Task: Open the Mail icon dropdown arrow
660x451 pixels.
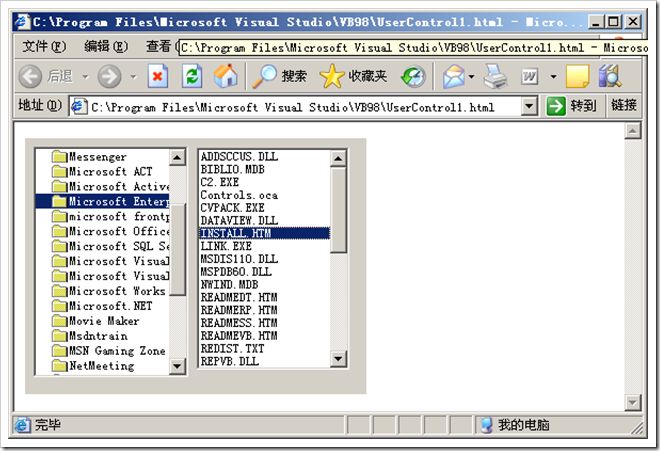Action: click(x=471, y=77)
